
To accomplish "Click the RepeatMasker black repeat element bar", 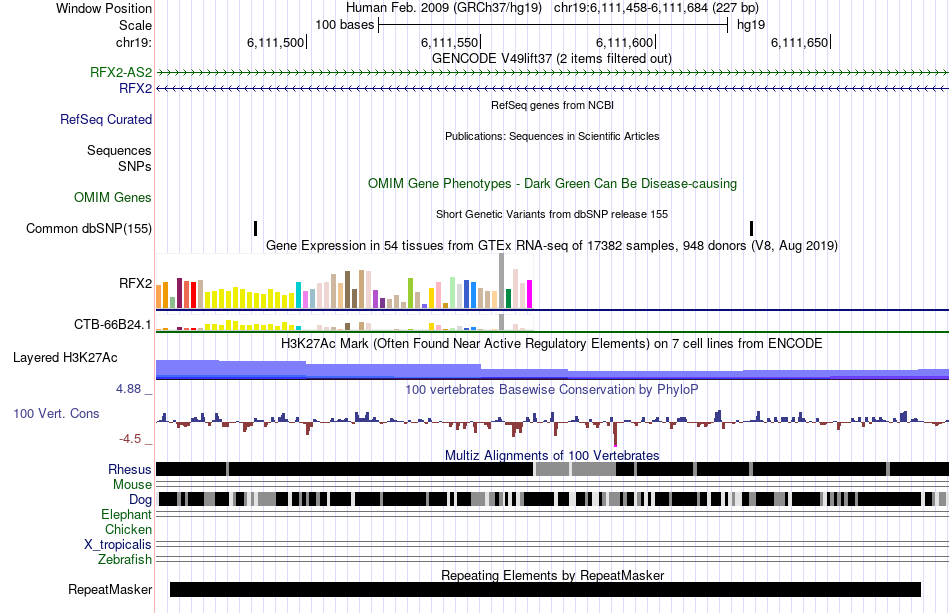I will pyautogui.click(x=545, y=589).
